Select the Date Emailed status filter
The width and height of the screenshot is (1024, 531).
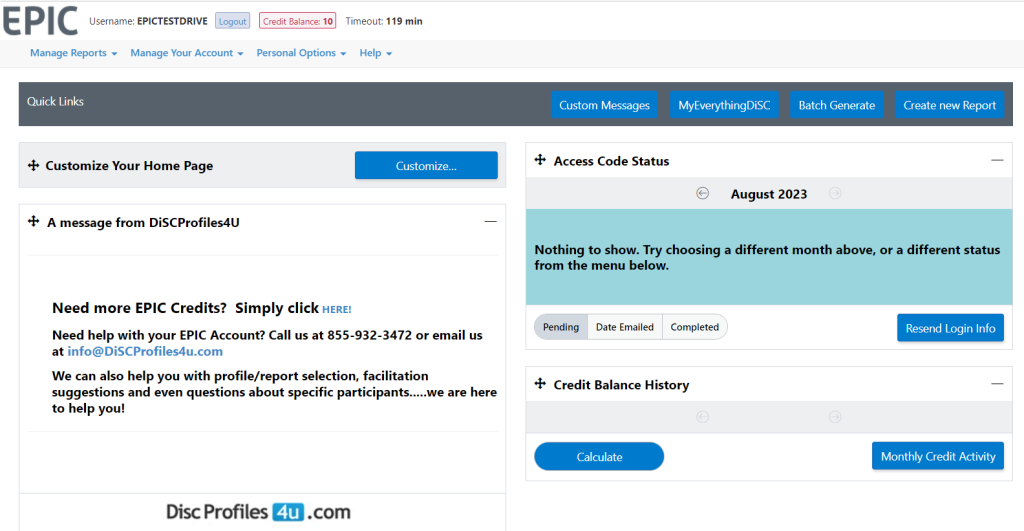point(625,327)
